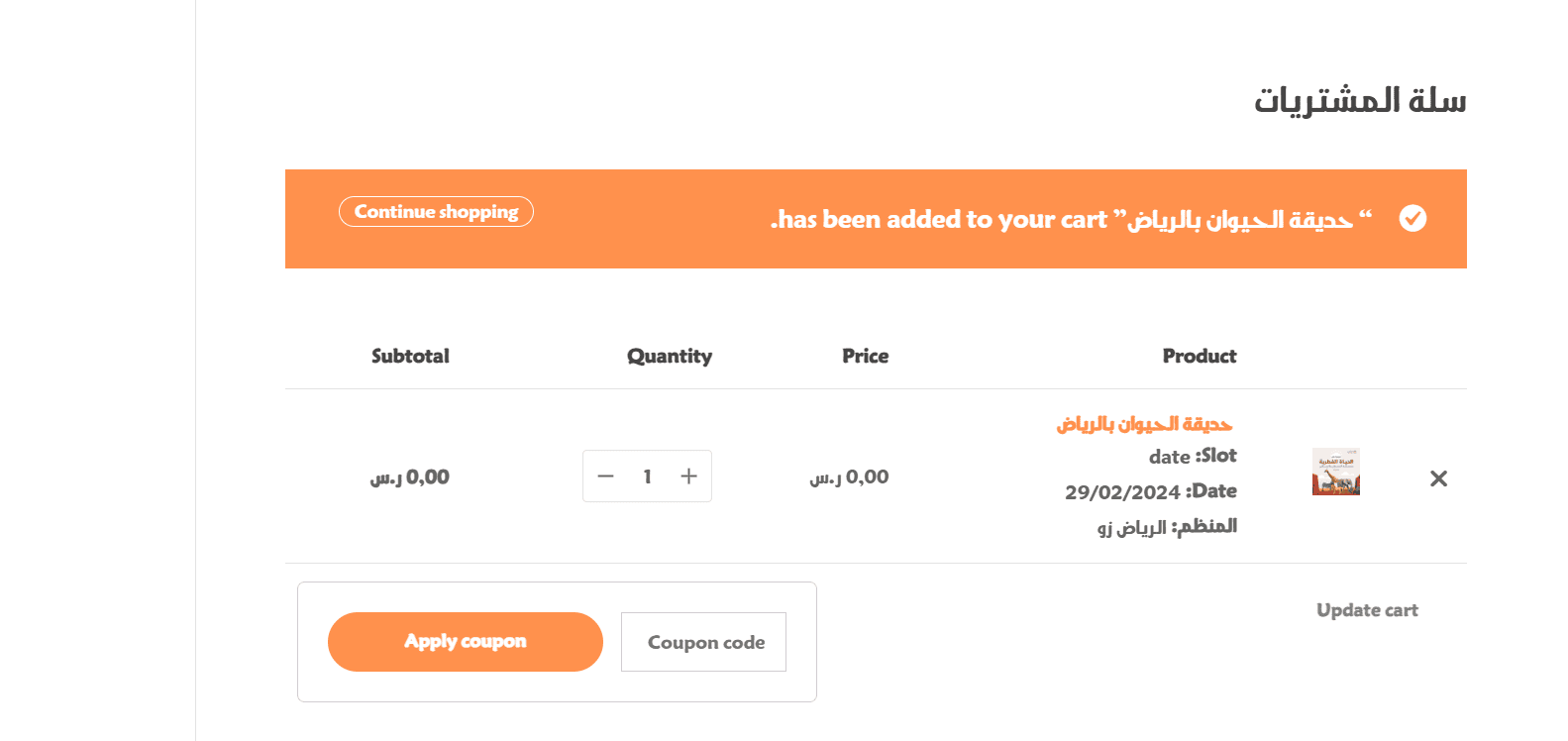Focus the Coupon code input field
The height and width of the screenshot is (741, 1568).
coord(703,642)
